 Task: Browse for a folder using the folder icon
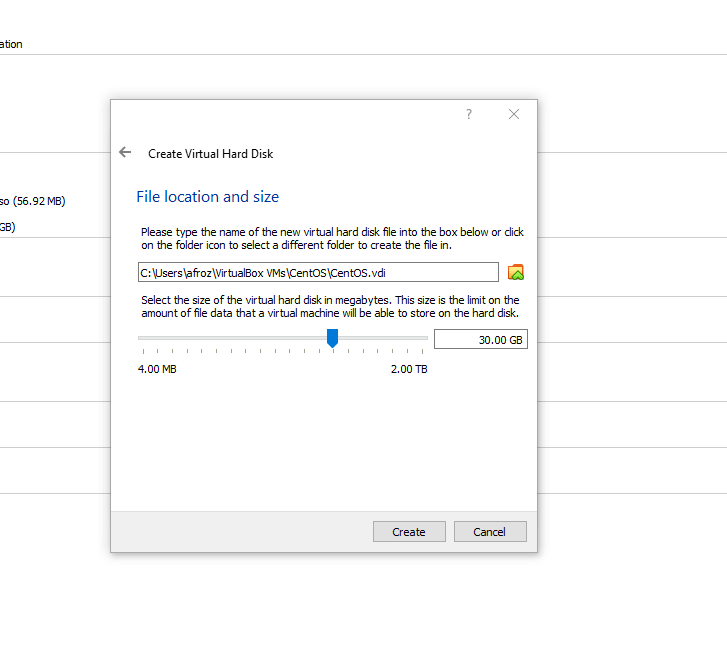(x=516, y=272)
